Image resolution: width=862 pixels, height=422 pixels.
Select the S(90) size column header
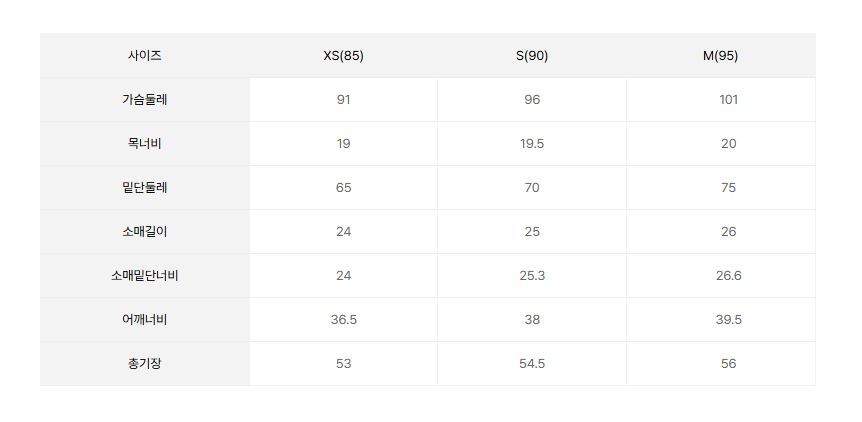[x=532, y=56]
